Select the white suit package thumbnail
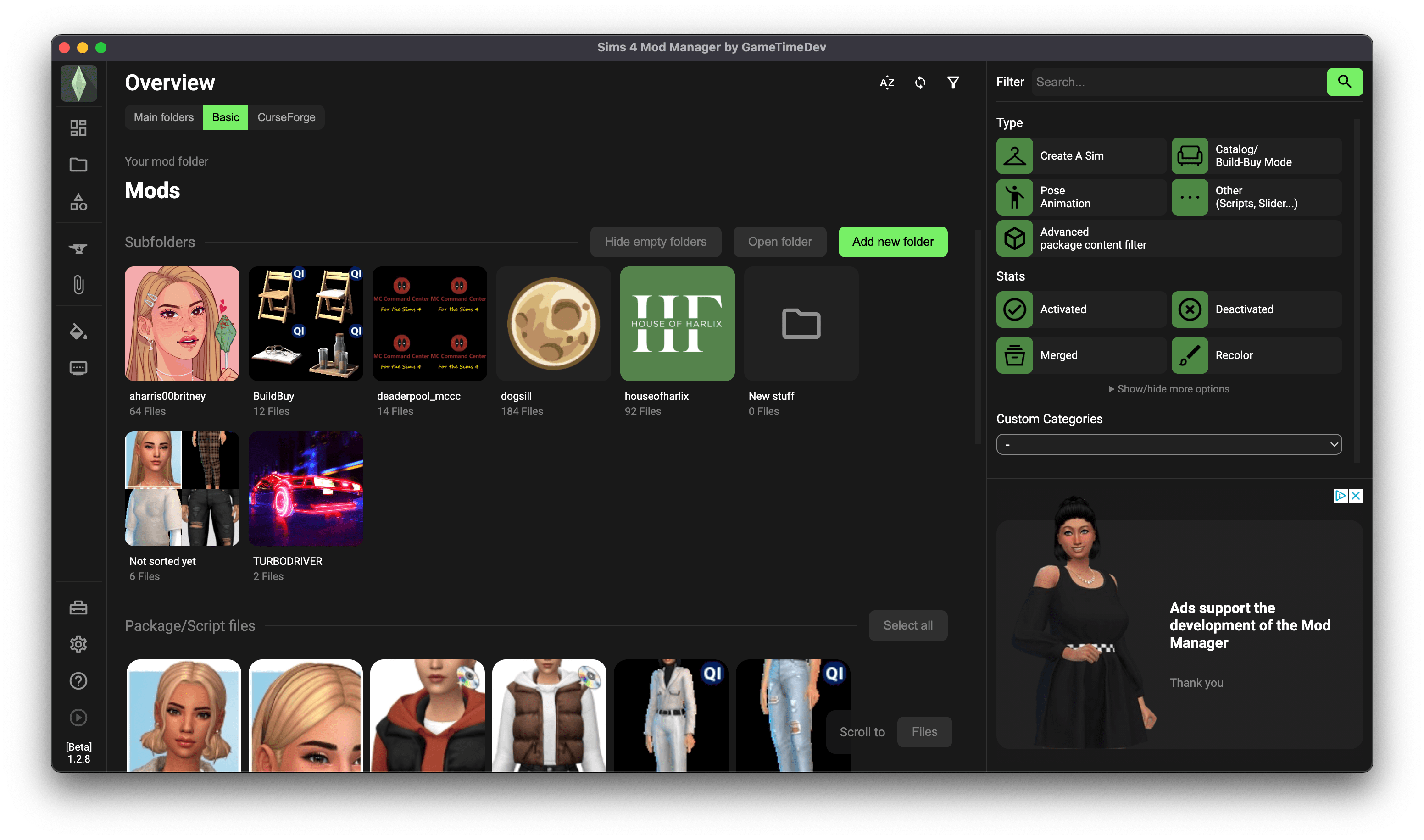Image resolution: width=1424 pixels, height=840 pixels. point(671,715)
